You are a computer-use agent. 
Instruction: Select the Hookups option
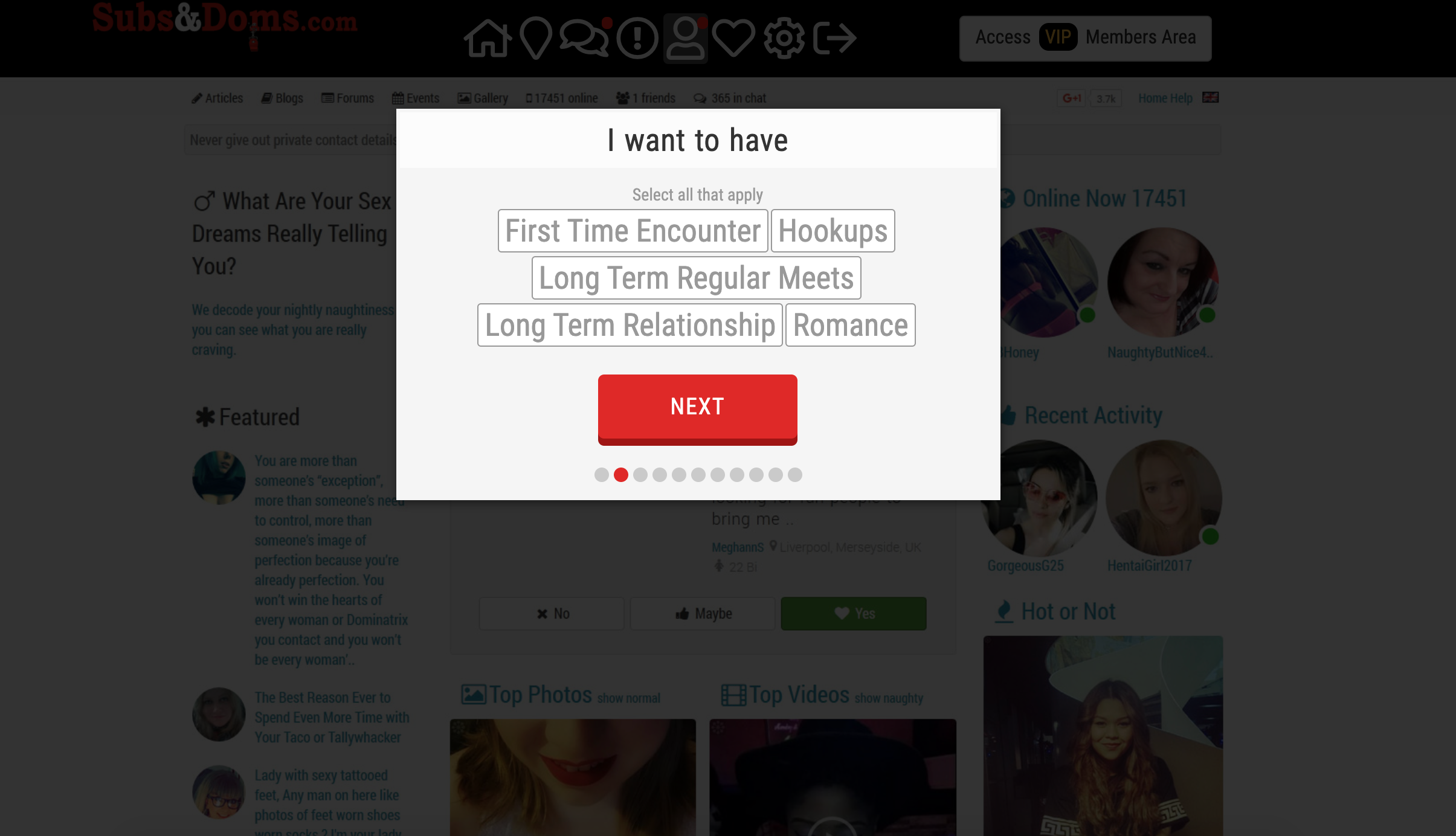833,230
